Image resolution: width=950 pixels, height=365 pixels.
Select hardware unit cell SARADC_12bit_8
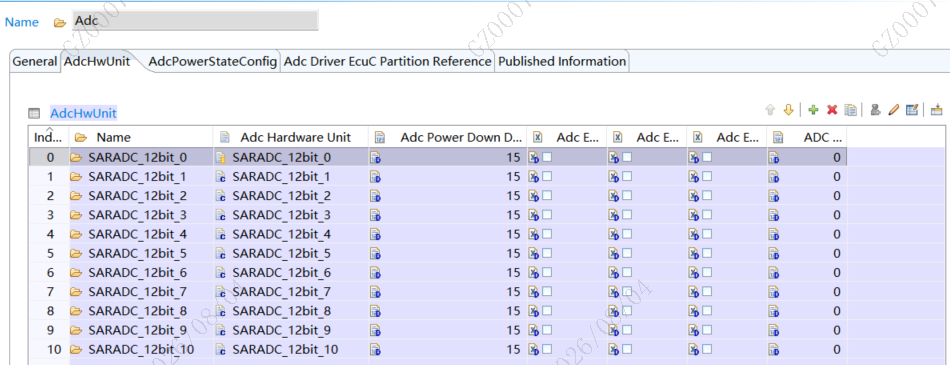click(291, 312)
